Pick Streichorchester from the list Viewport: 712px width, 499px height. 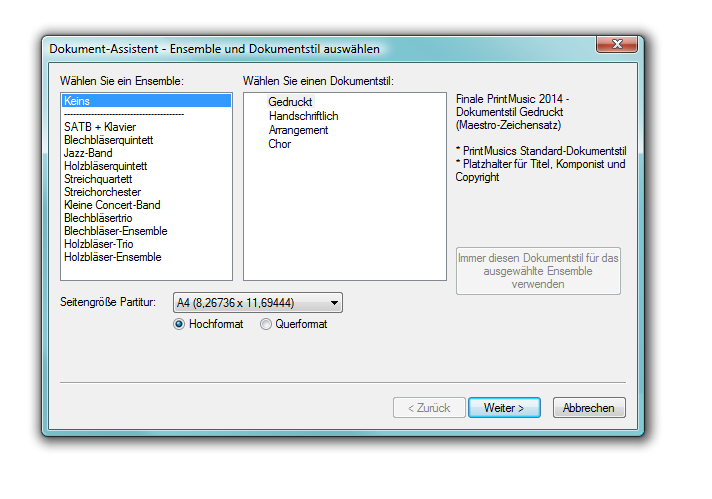[102, 192]
